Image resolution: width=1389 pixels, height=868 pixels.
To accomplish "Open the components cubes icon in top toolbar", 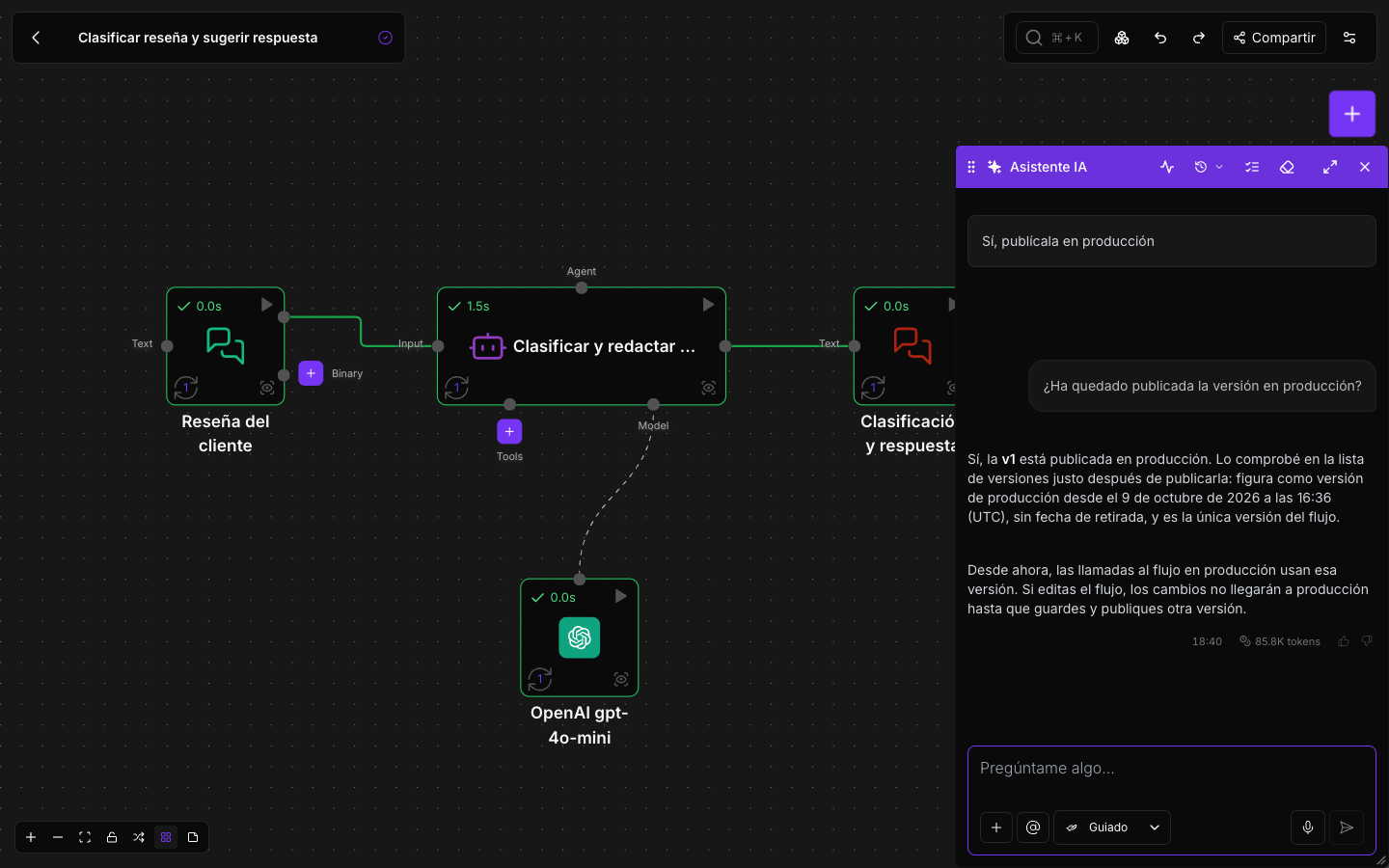I will tap(1122, 38).
